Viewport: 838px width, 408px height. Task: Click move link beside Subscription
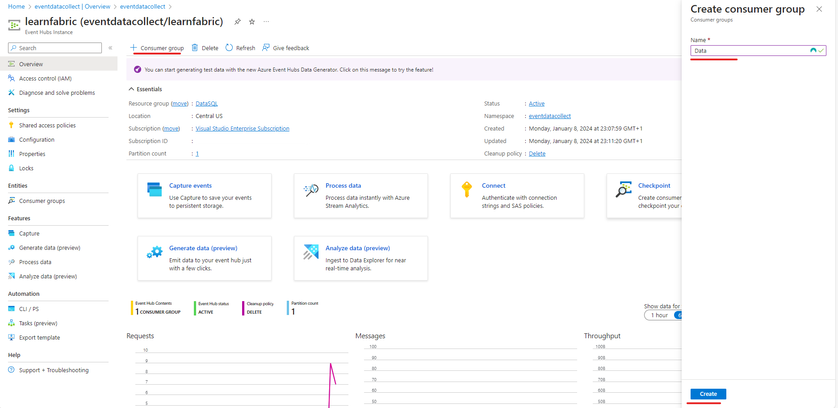pos(171,129)
